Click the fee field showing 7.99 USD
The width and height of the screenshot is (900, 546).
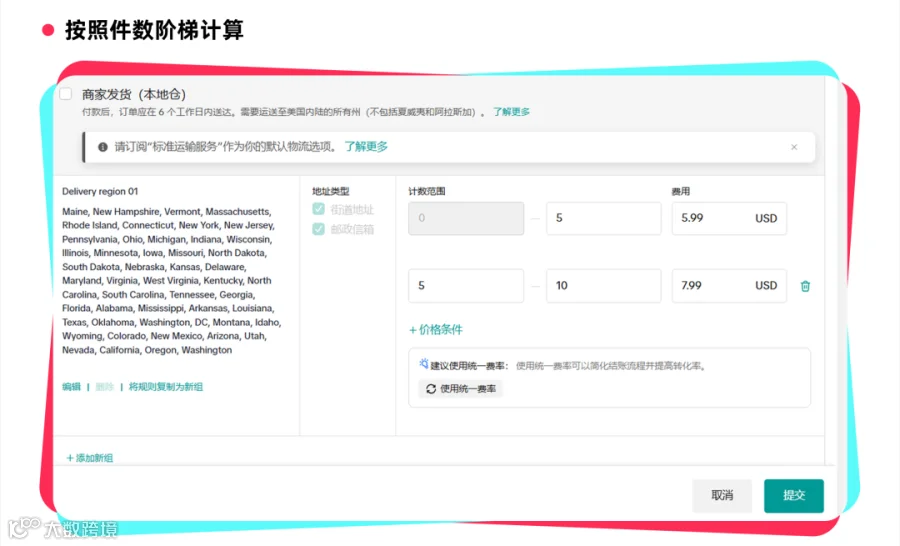[729, 285]
